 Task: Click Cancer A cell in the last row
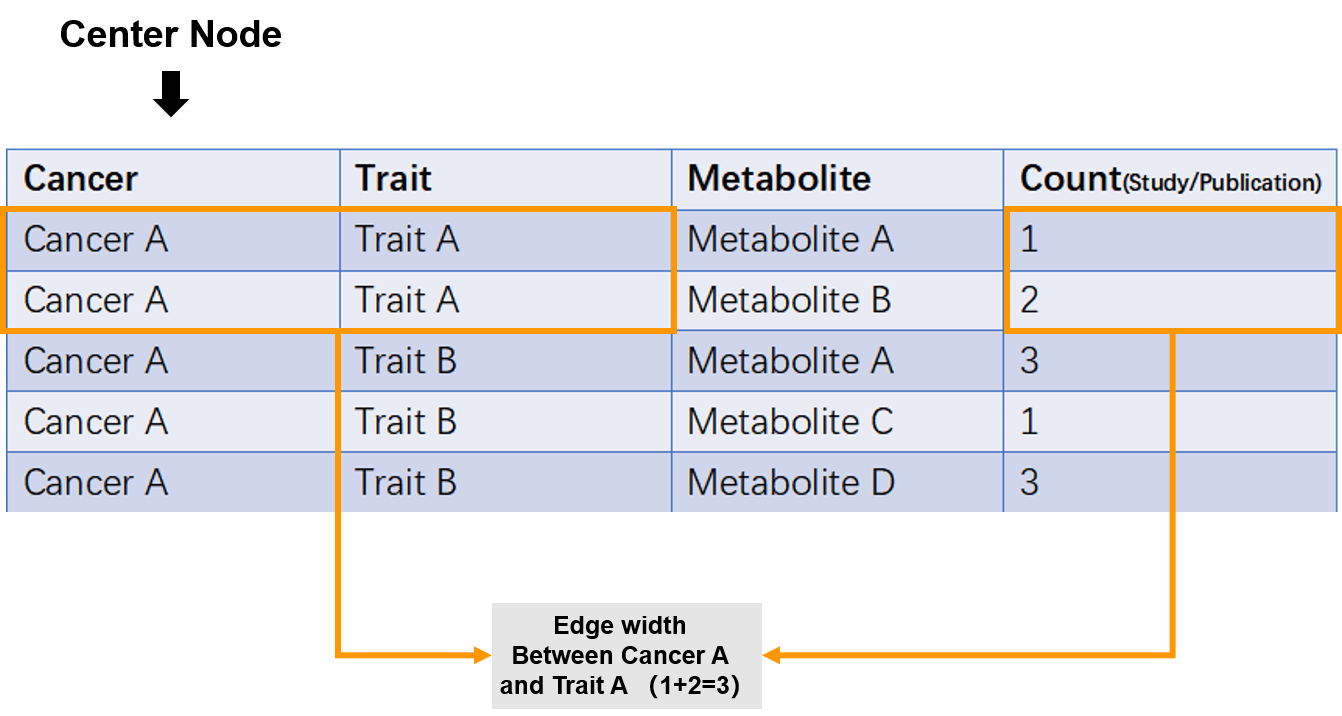click(x=173, y=482)
